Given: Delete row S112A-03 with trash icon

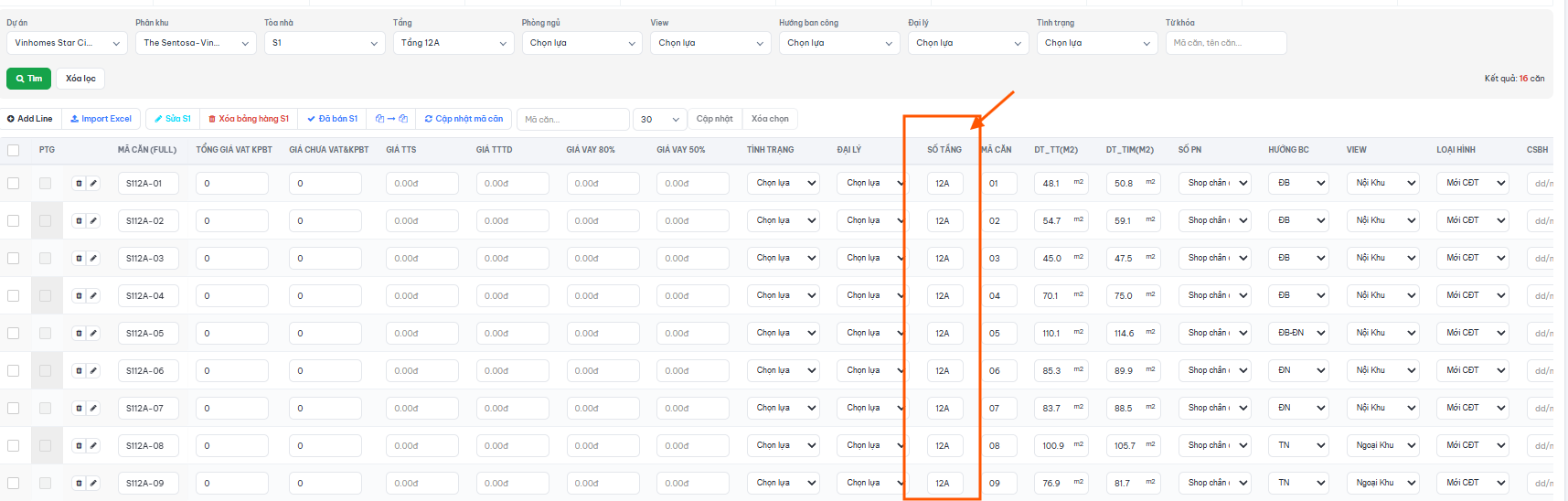Looking at the screenshot, I should (79, 259).
